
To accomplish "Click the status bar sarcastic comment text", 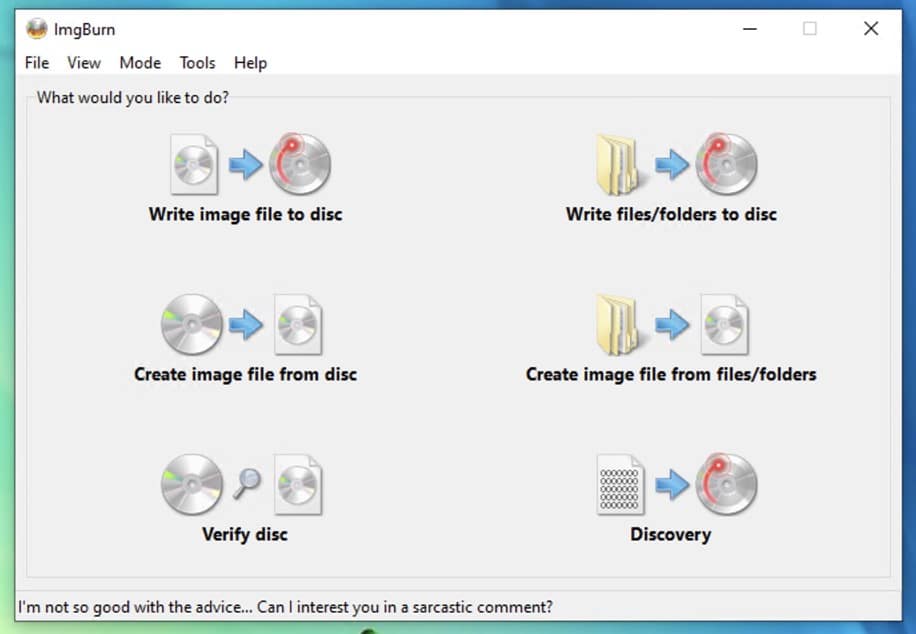I will tap(285, 607).
